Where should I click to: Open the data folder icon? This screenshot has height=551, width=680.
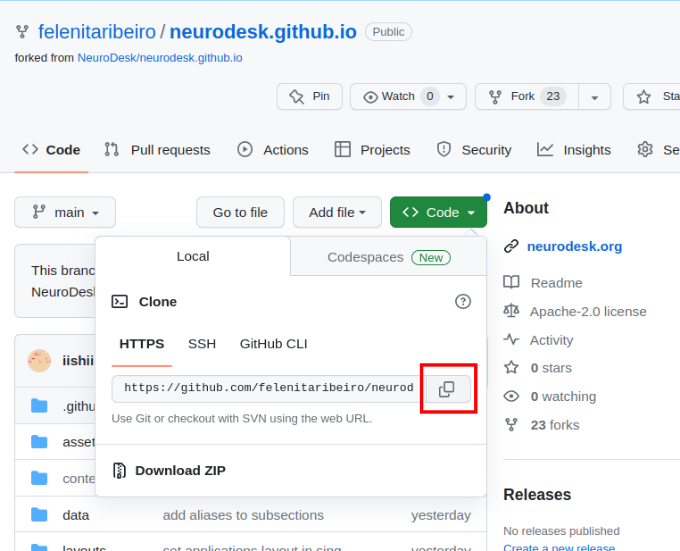(39, 515)
